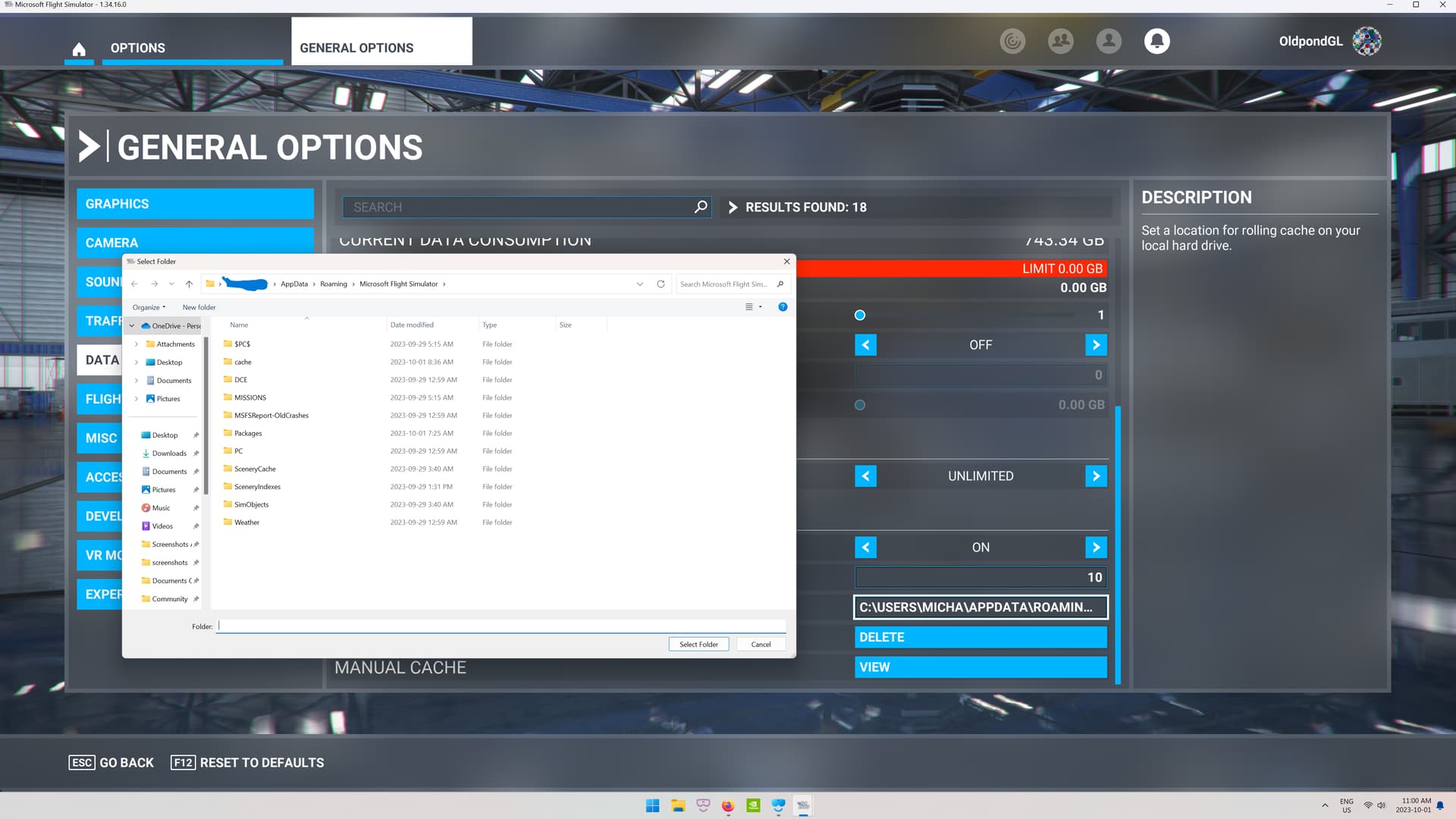Select the GENERAL OPTIONS tab
This screenshot has width=1456, height=819.
click(381, 42)
